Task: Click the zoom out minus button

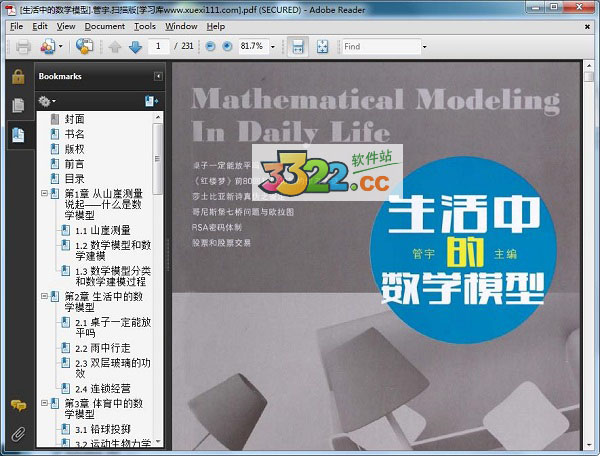Action: (210, 47)
